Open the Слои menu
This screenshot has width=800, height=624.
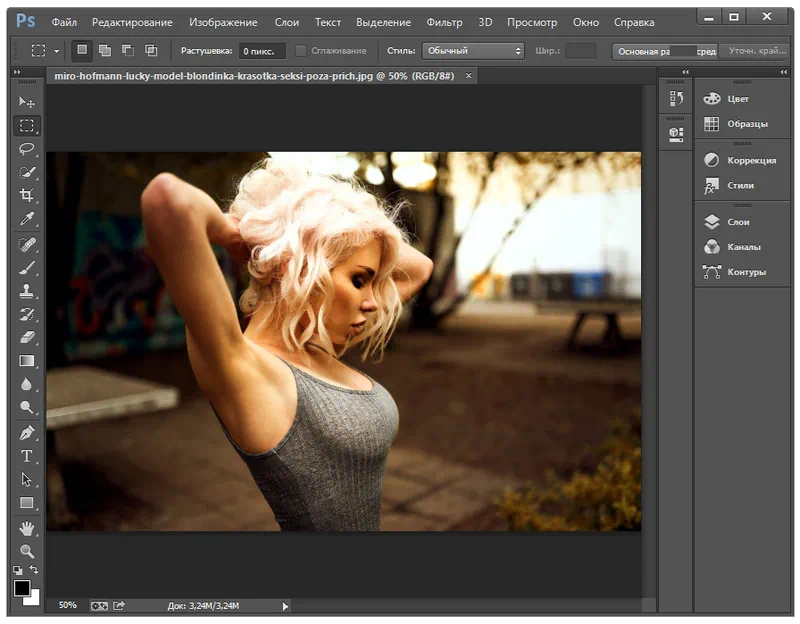click(287, 22)
